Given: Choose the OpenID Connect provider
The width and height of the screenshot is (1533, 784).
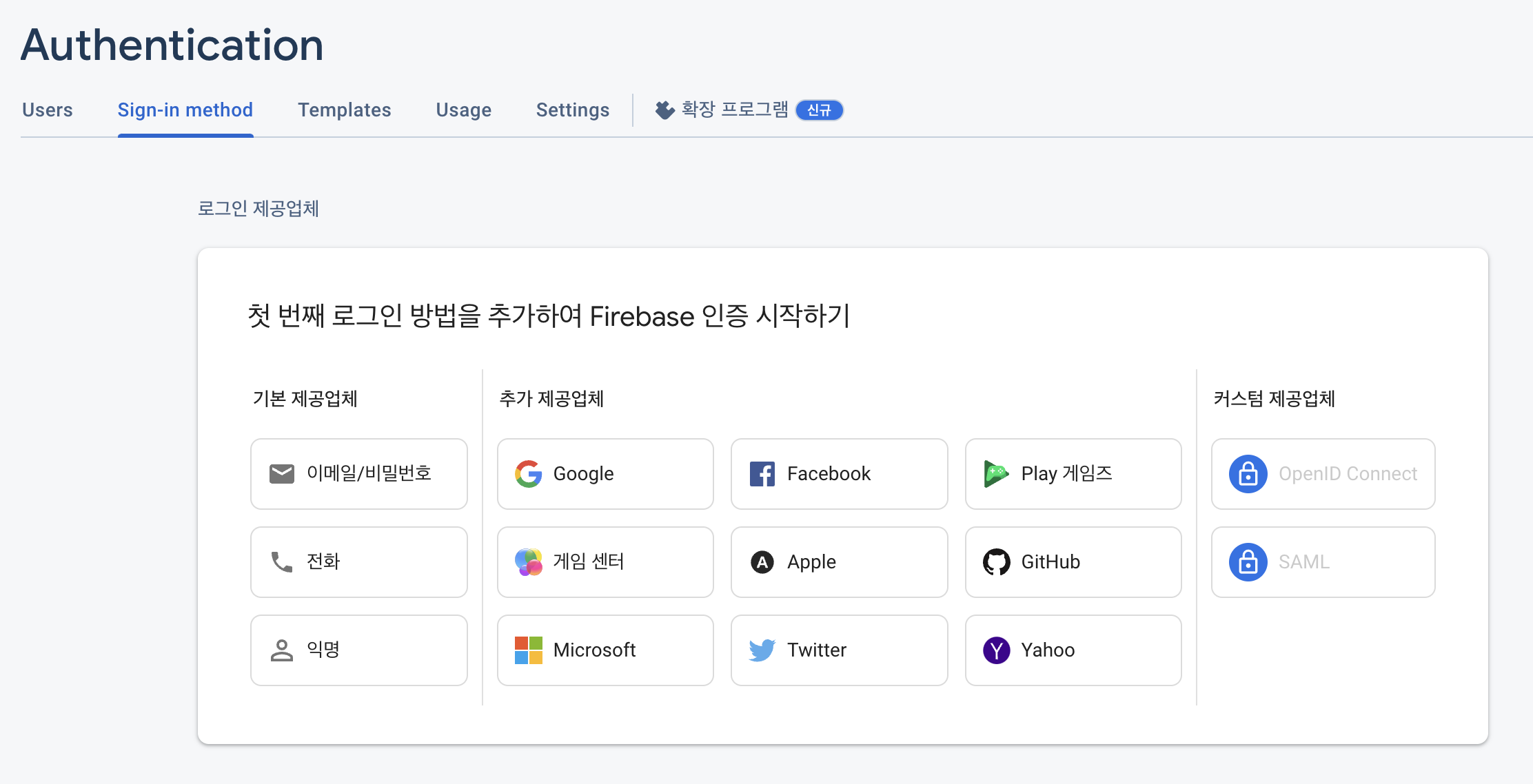Looking at the screenshot, I should coord(1322,474).
